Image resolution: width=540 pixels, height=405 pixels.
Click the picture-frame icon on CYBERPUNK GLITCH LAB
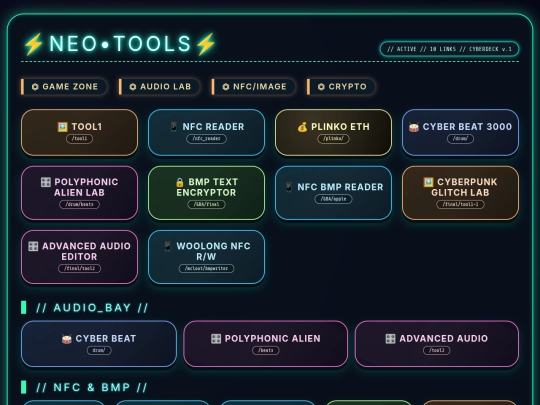(428, 182)
